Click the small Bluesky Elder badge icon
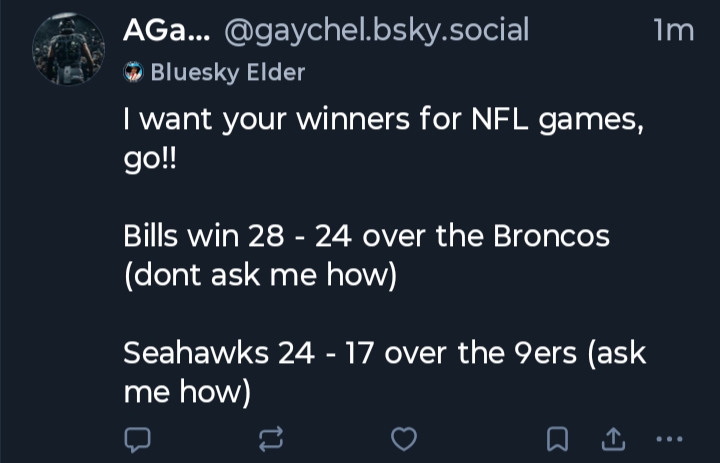Viewport: 720px width, 463px height. (x=133, y=72)
